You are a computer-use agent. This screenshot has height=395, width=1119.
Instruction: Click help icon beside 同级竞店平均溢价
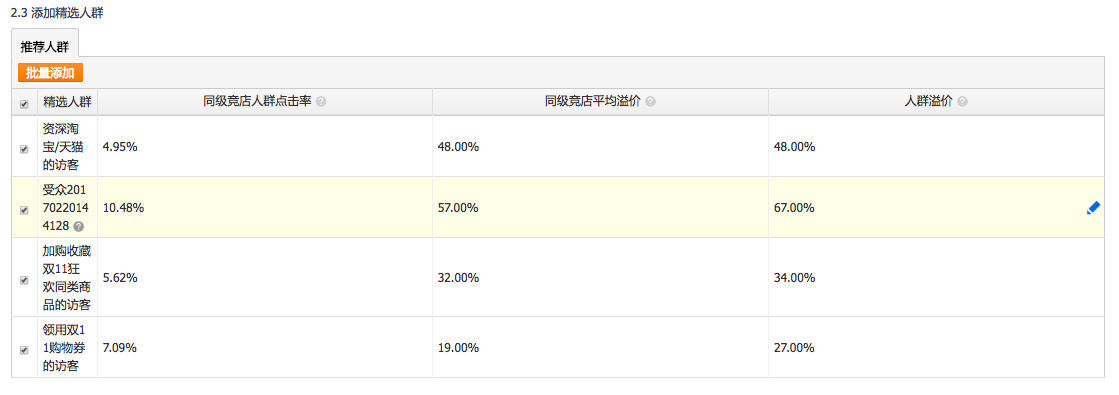point(650,102)
